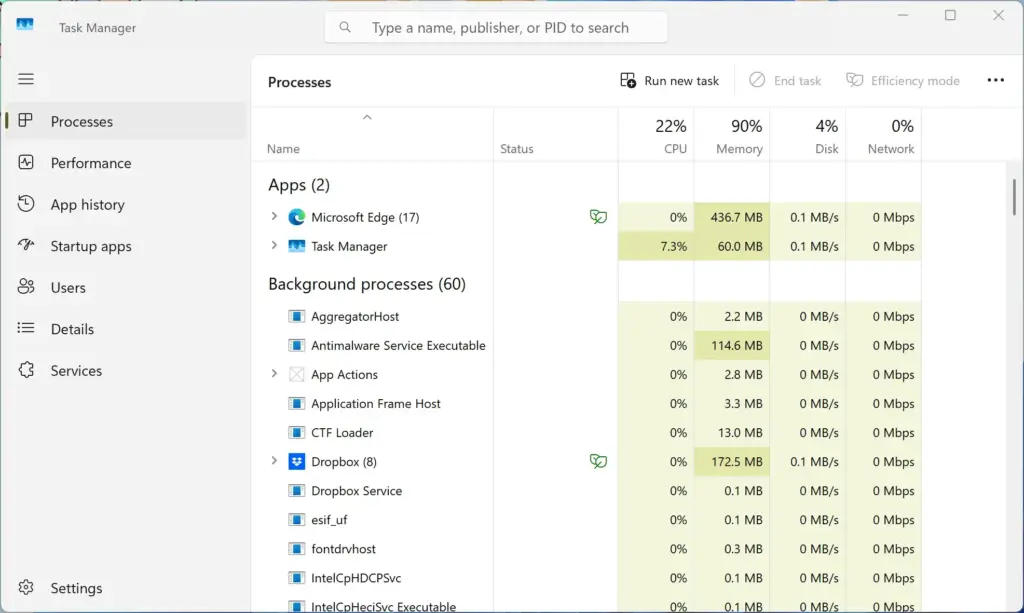Open the Services page
The height and width of the screenshot is (613, 1024).
click(125, 370)
